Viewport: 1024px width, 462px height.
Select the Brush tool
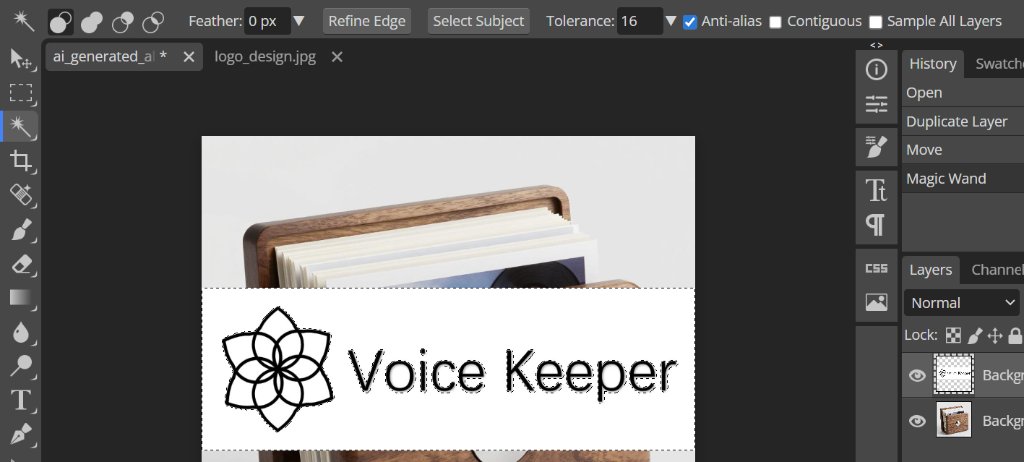point(21,229)
